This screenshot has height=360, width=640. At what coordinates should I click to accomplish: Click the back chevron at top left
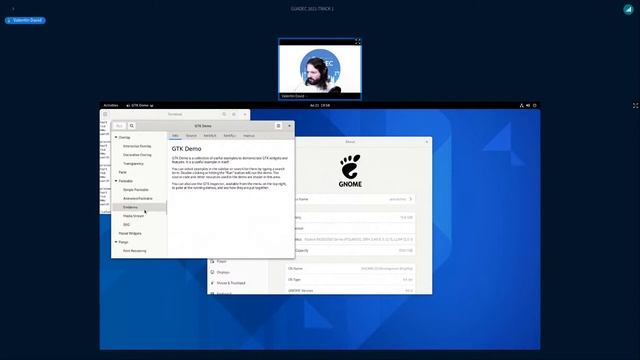[13, 9]
